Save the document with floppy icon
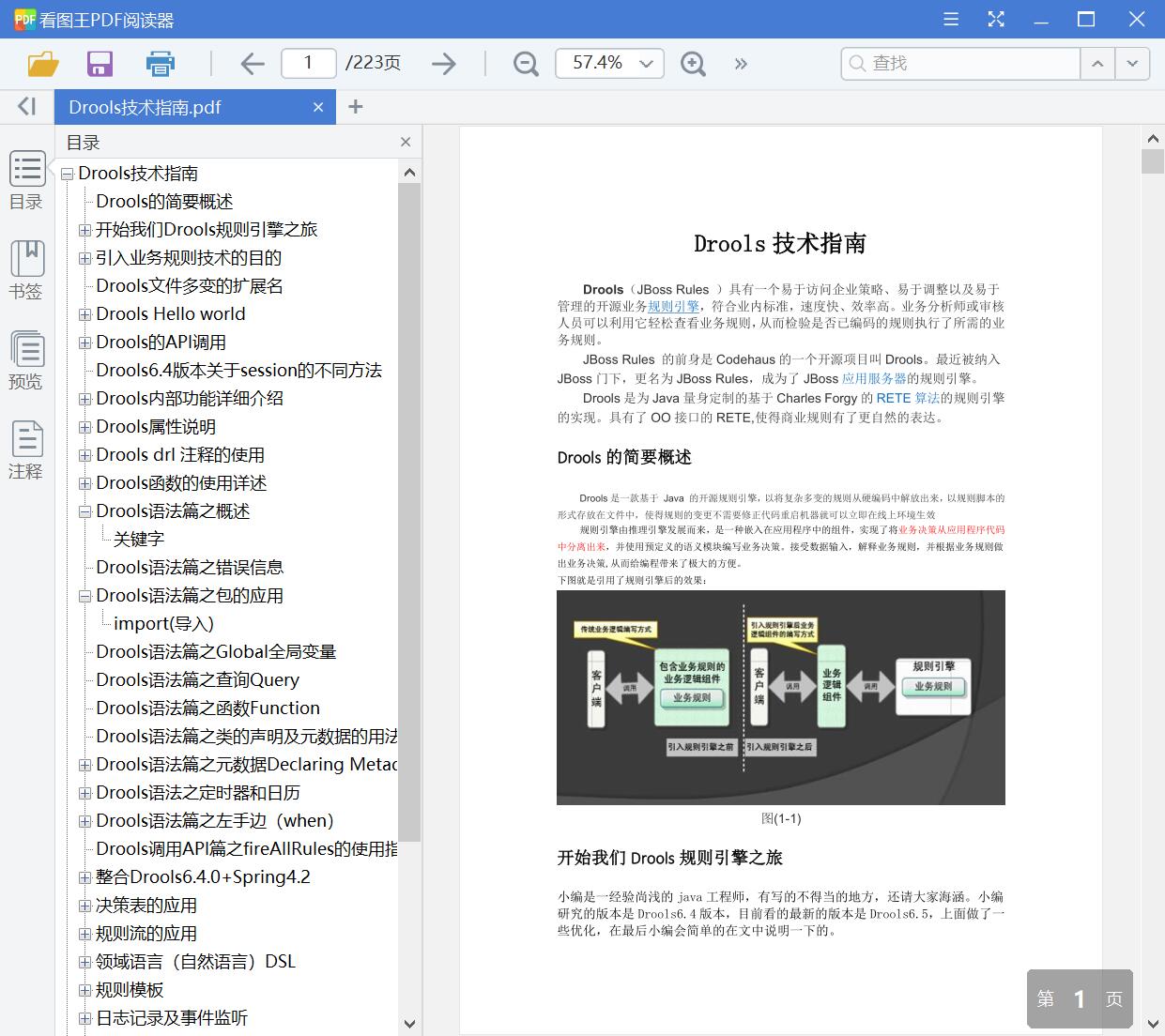 pyautogui.click(x=100, y=64)
